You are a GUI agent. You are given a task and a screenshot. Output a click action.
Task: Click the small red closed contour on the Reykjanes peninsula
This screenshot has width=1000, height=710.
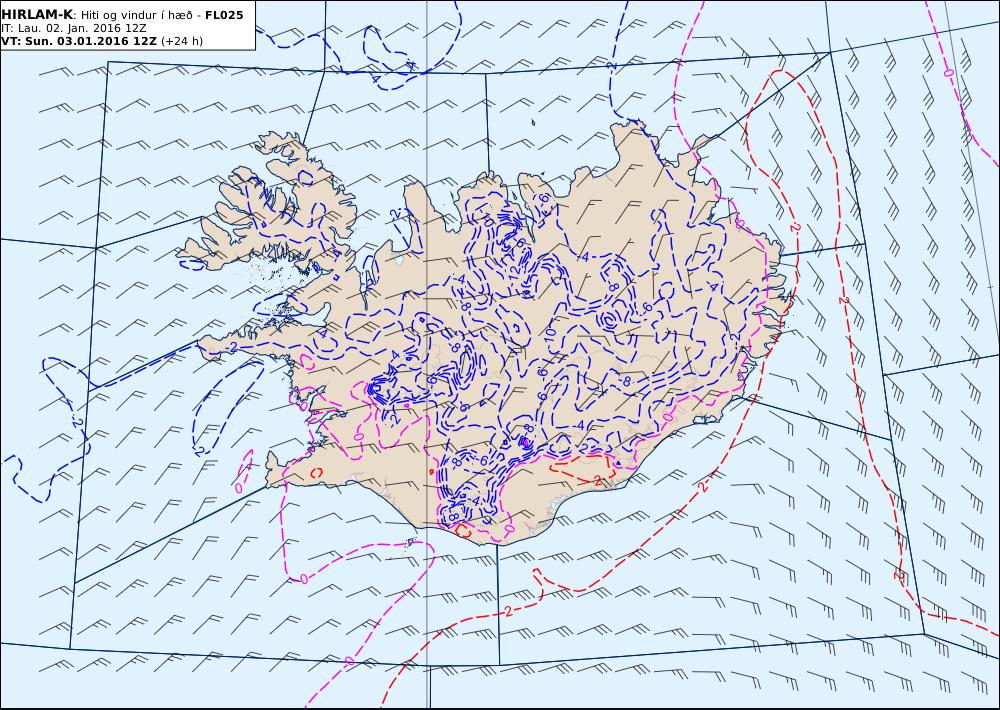coord(316,473)
